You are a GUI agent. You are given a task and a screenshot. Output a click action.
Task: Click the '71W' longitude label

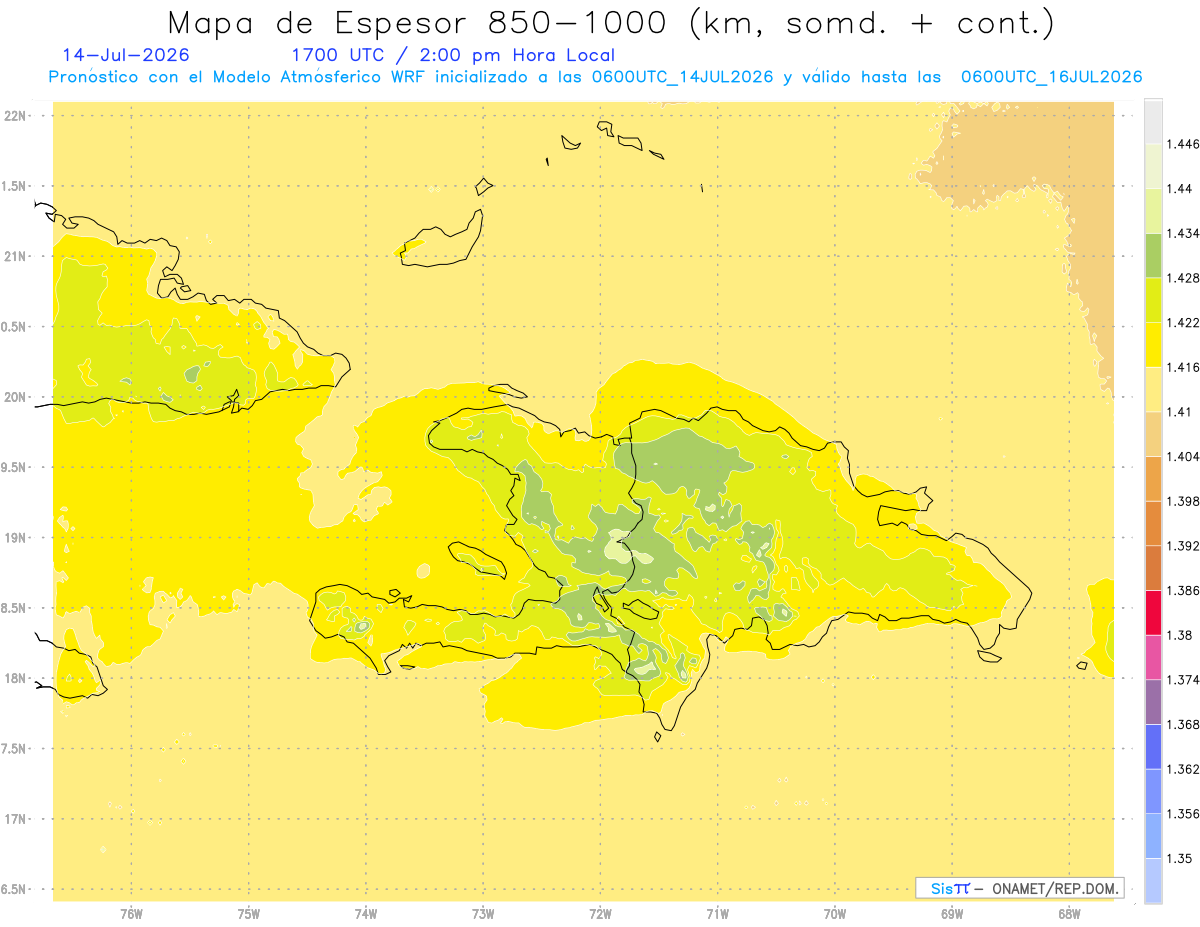coord(717,914)
